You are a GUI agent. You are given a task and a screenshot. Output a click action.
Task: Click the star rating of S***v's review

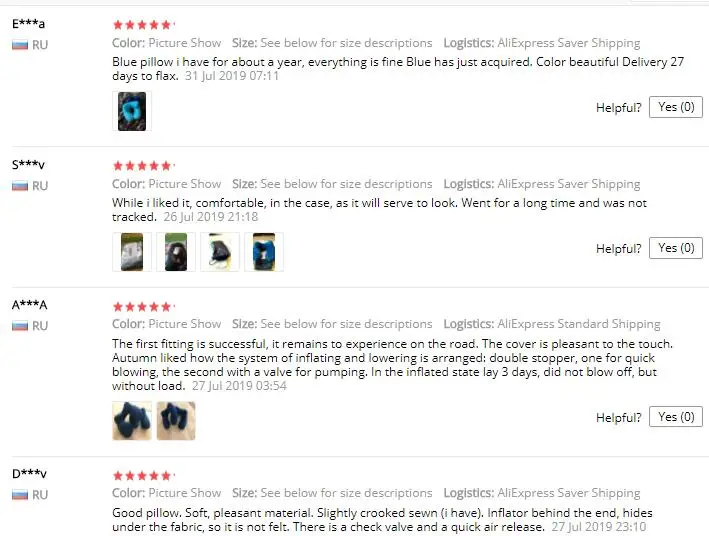coord(143,166)
